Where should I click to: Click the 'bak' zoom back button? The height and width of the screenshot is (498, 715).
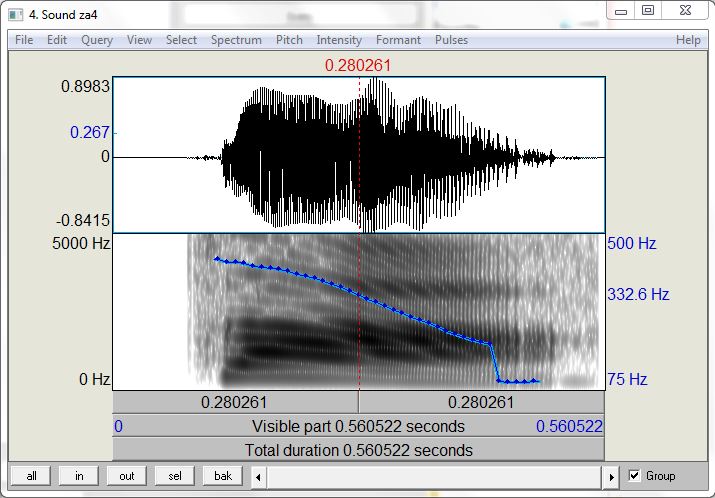click(x=223, y=476)
